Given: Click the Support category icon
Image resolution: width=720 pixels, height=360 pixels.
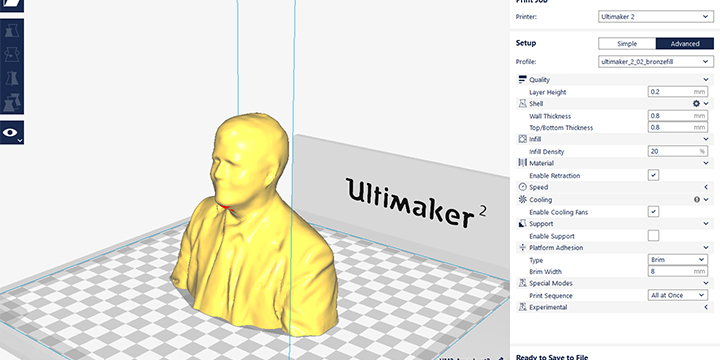Looking at the screenshot, I should (522, 224).
